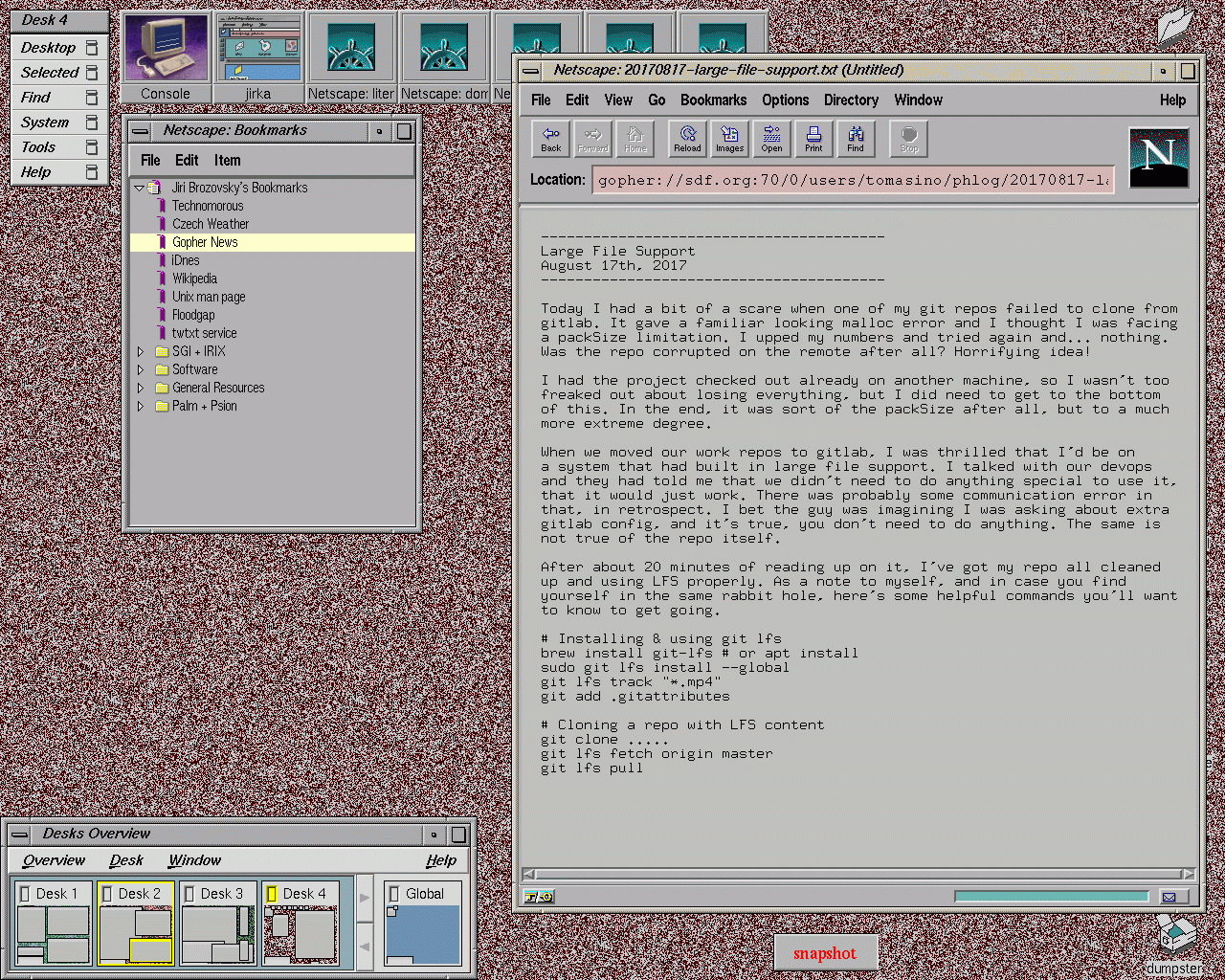Screen dimensions: 1225x980
Task: Expand the SGI + IRIX bookmark folder
Action: click(x=141, y=351)
